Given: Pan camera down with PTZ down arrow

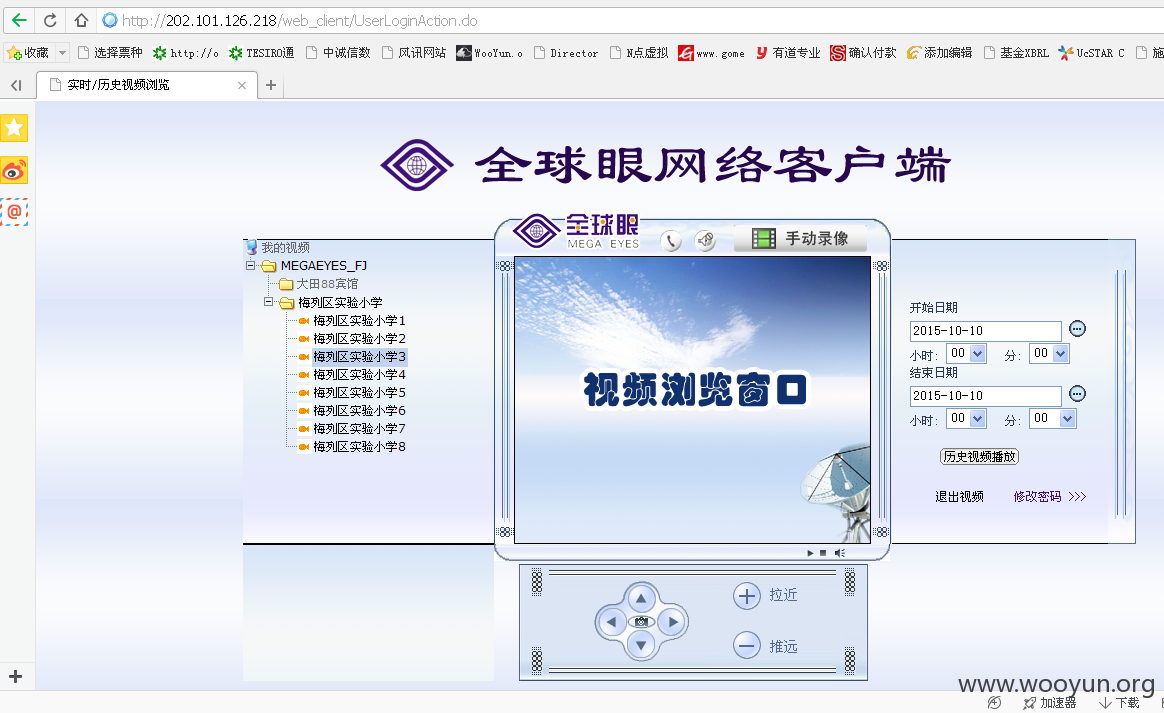Looking at the screenshot, I should [641, 645].
